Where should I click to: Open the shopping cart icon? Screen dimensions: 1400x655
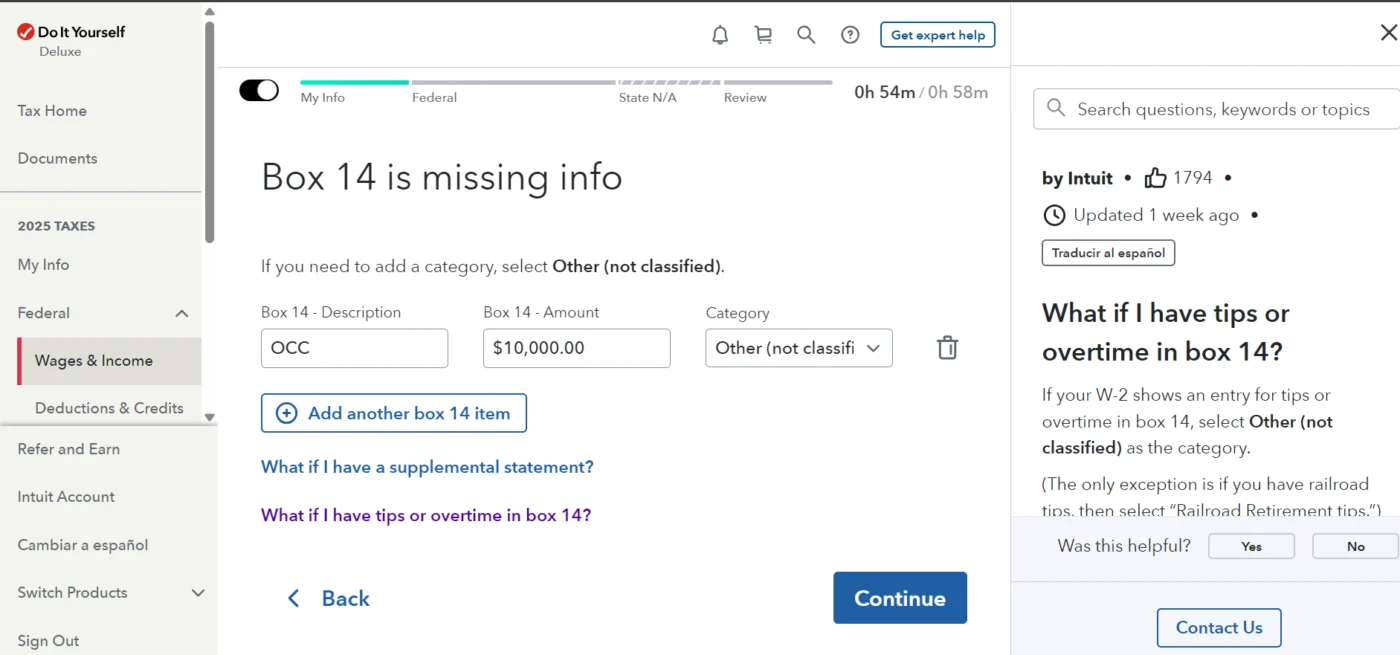763,34
